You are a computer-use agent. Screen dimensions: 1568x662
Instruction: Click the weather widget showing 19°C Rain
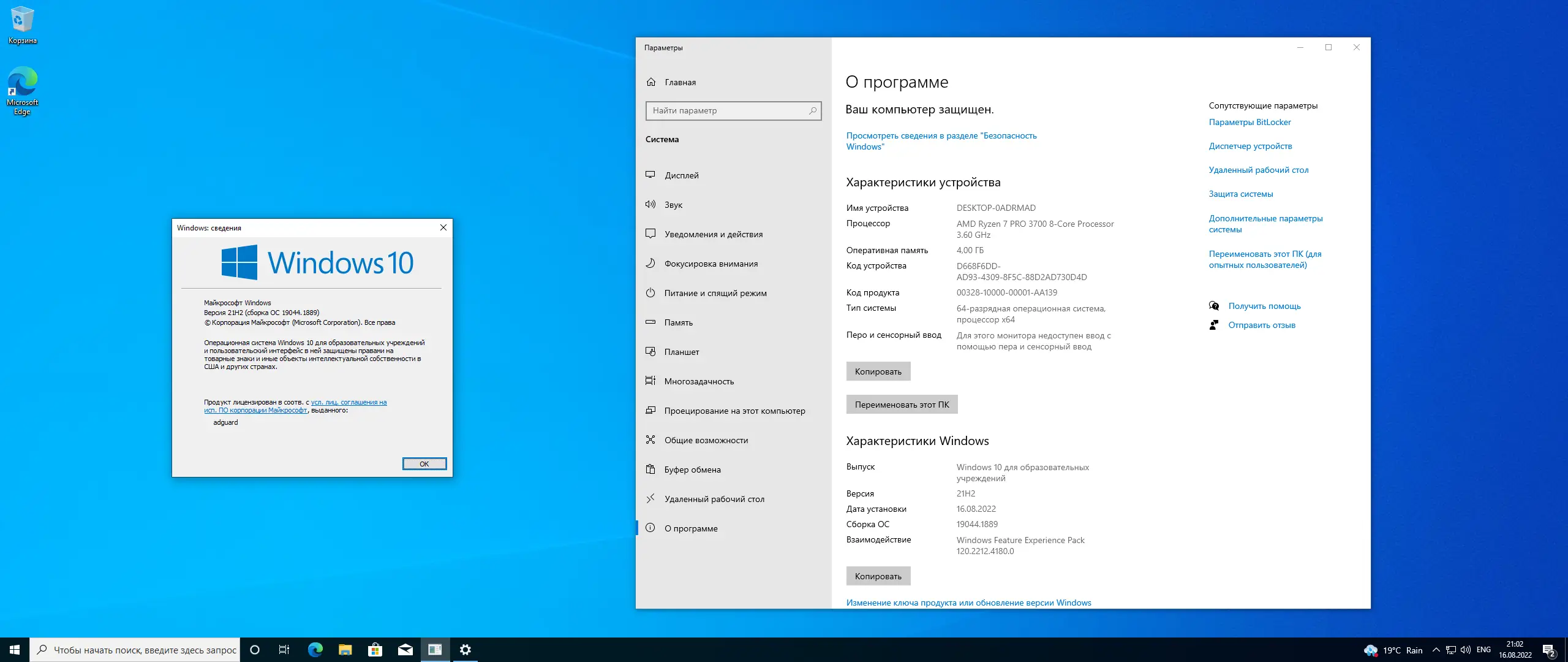(x=1395, y=650)
